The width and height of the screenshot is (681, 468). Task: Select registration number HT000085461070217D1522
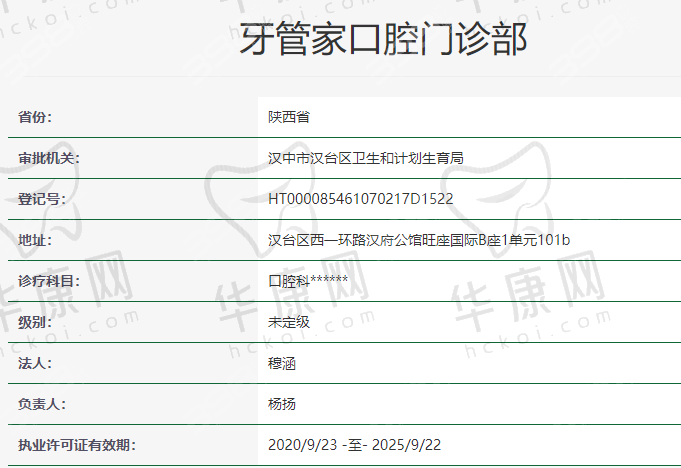360,199
